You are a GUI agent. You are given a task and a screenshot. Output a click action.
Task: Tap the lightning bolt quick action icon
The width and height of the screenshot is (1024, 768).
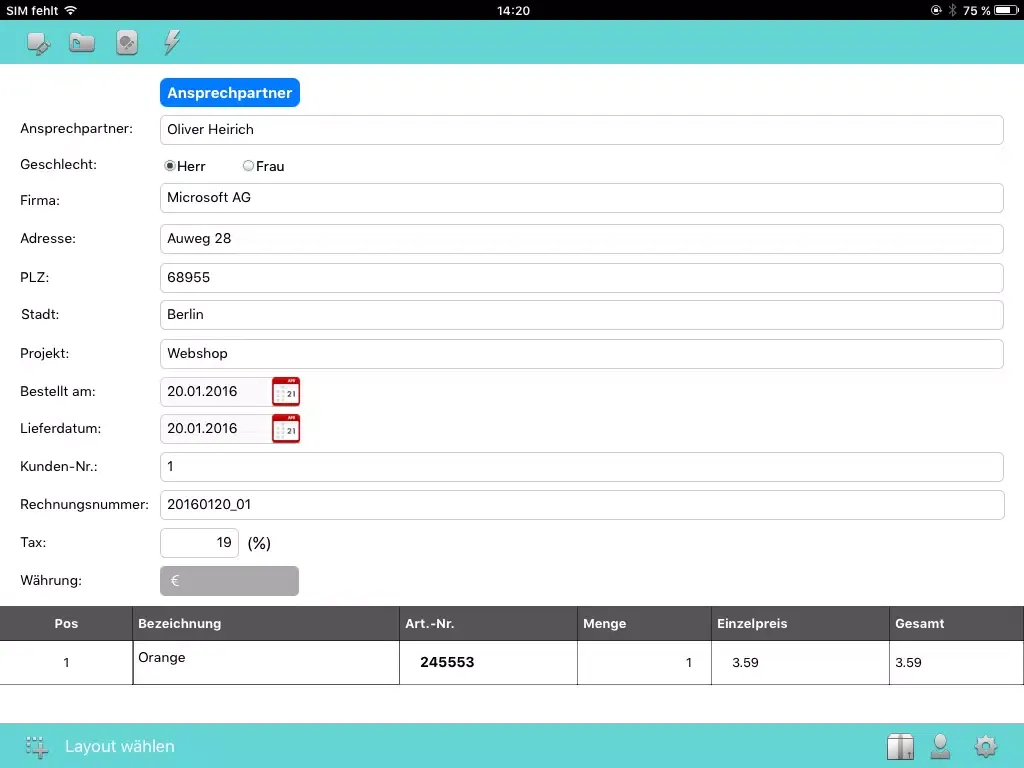pyautogui.click(x=172, y=42)
